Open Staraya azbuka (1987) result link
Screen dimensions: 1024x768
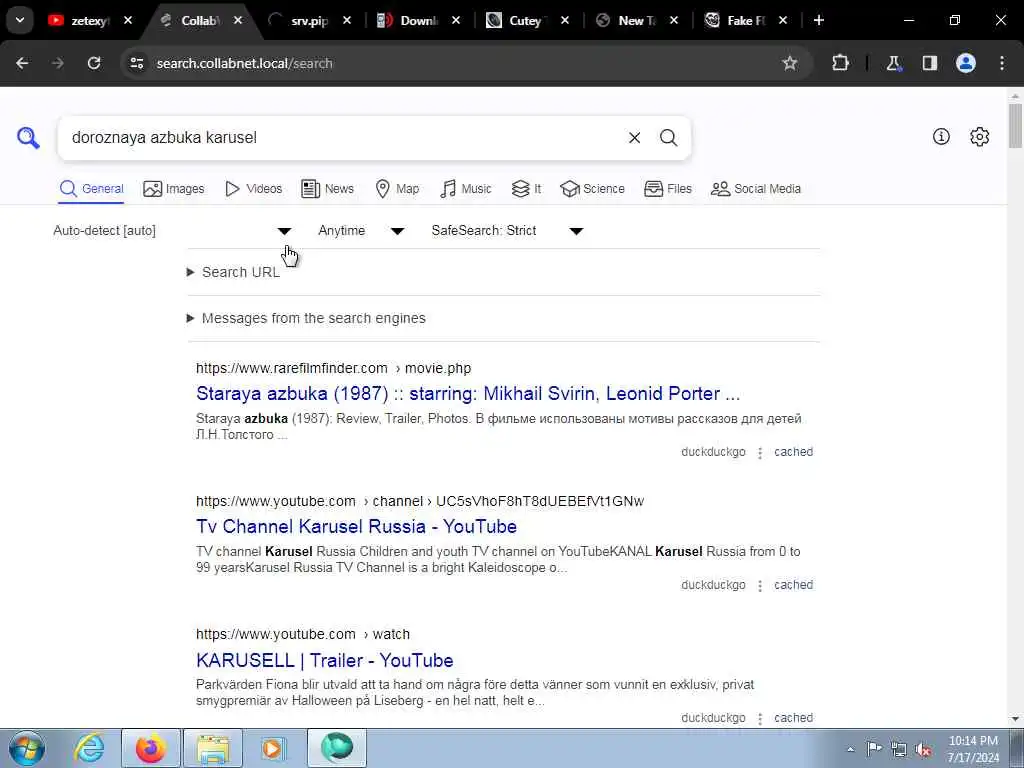click(x=468, y=394)
